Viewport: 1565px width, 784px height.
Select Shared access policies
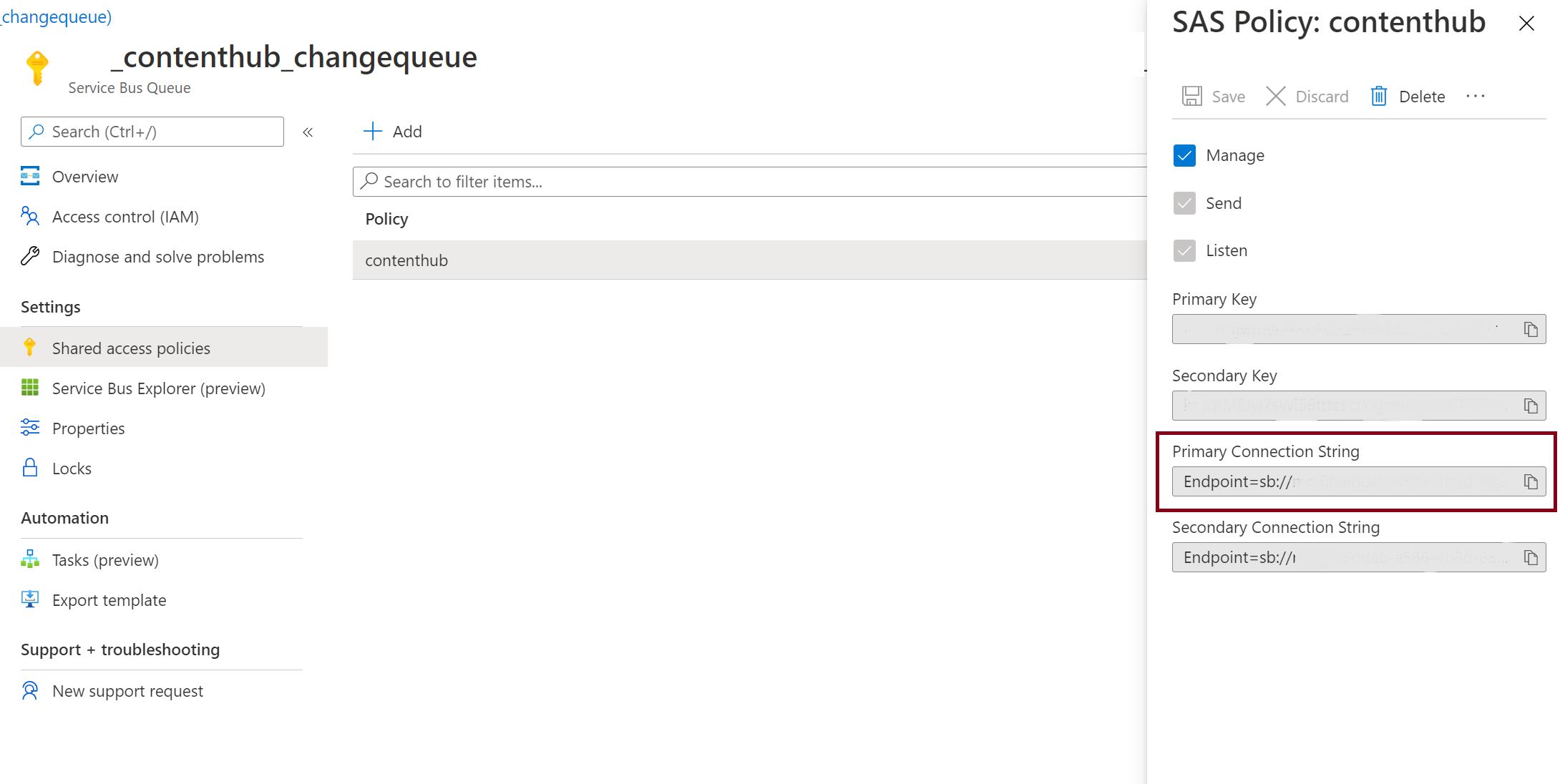(164, 348)
